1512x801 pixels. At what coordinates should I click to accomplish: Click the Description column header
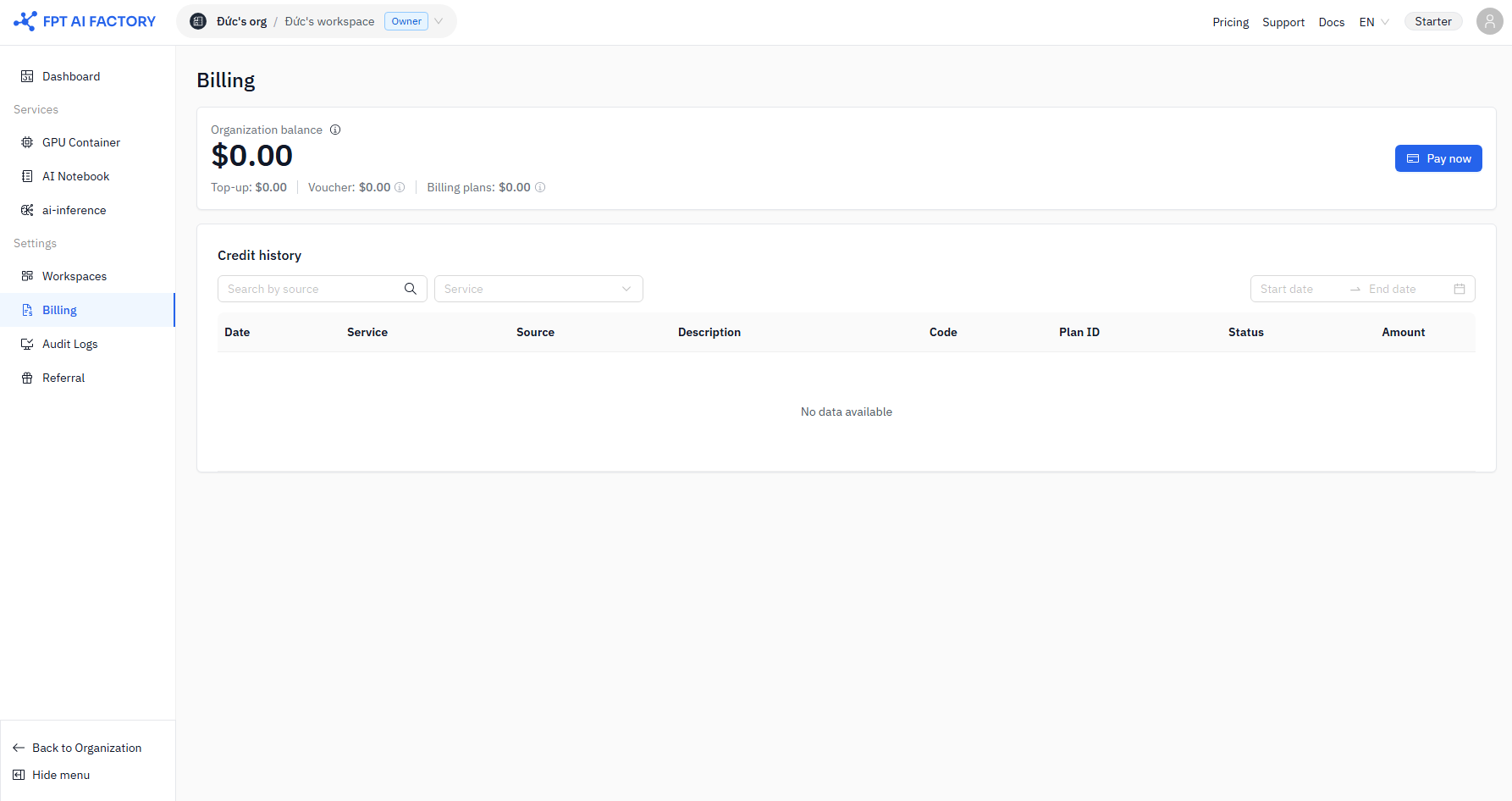click(x=709, y=332)
